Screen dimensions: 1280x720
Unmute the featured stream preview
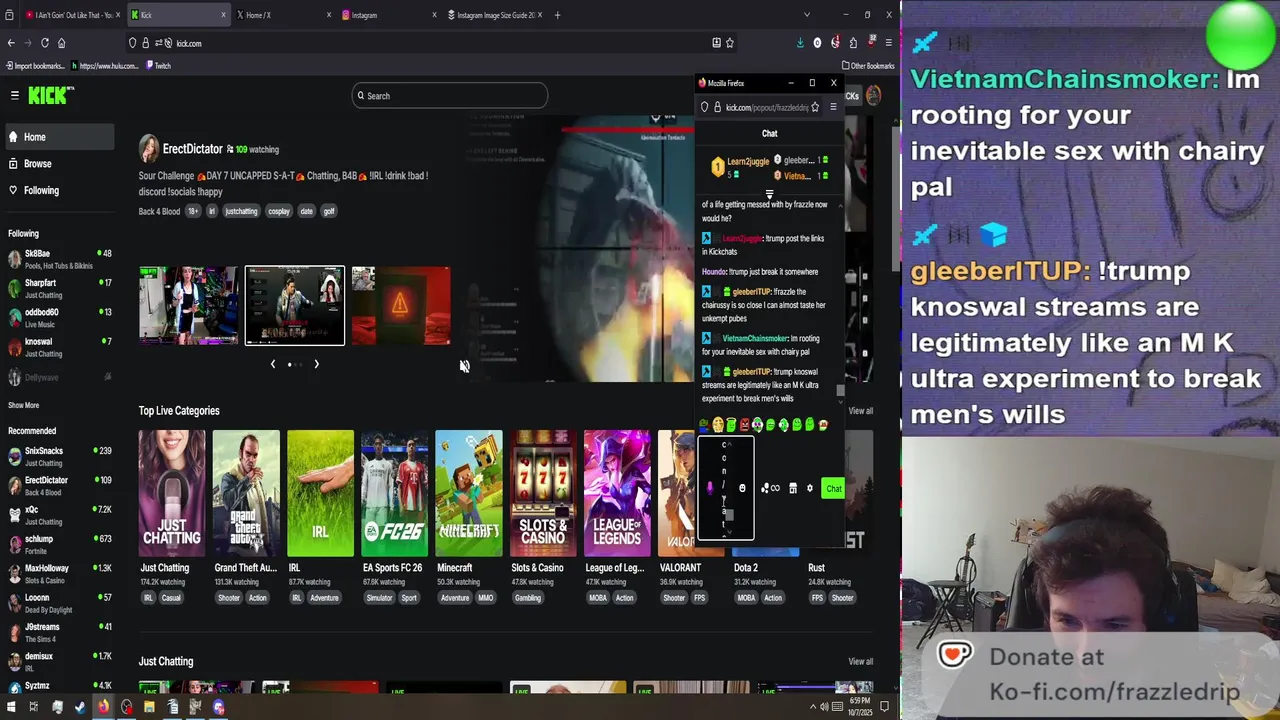(x=465, y=366)
